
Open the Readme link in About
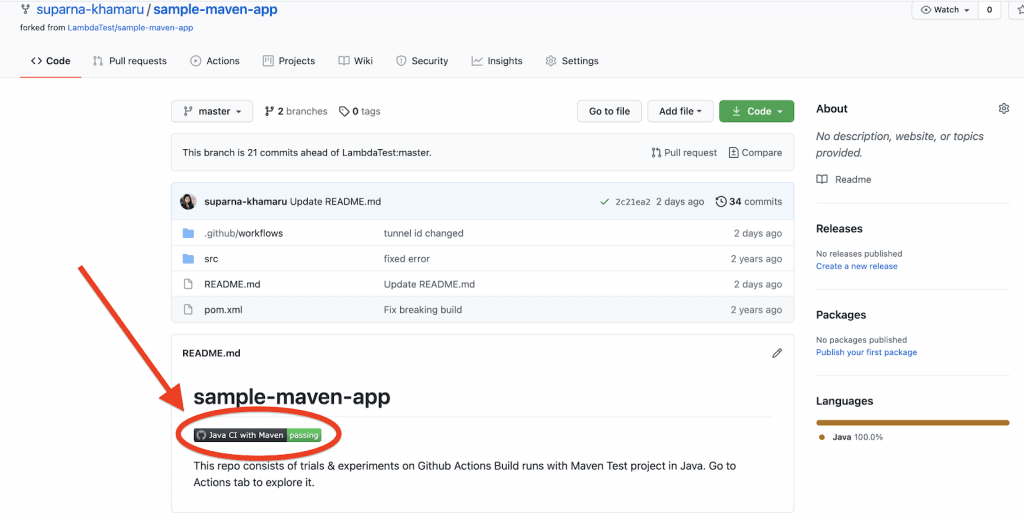click(844, 179)
